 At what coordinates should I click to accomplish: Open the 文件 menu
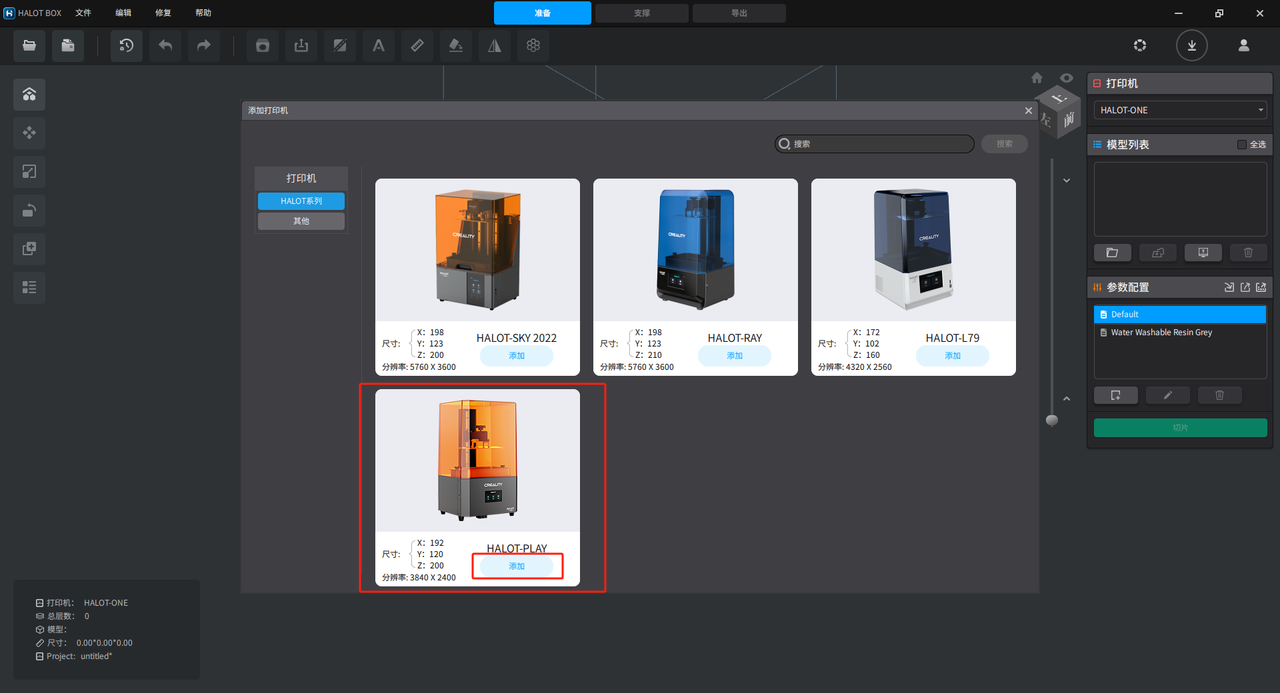[83, 13]
